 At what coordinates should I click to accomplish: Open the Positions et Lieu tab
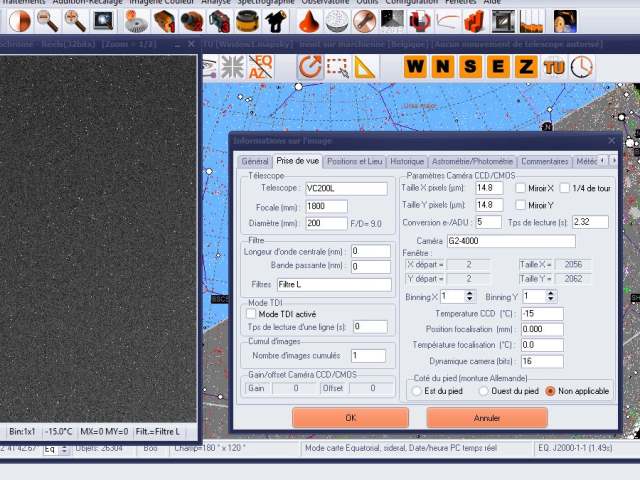pos(355,161)
